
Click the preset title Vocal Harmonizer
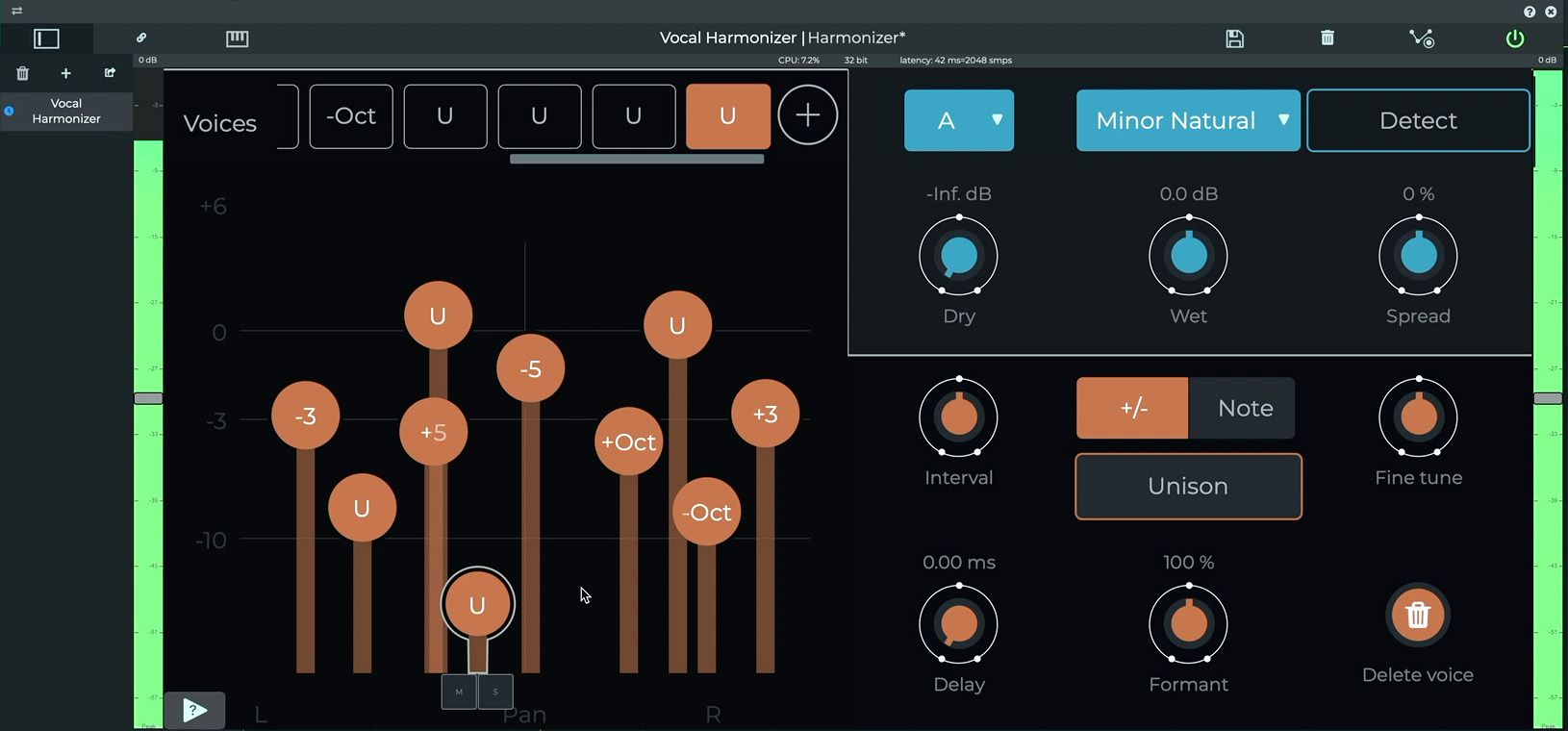(728, 38)
